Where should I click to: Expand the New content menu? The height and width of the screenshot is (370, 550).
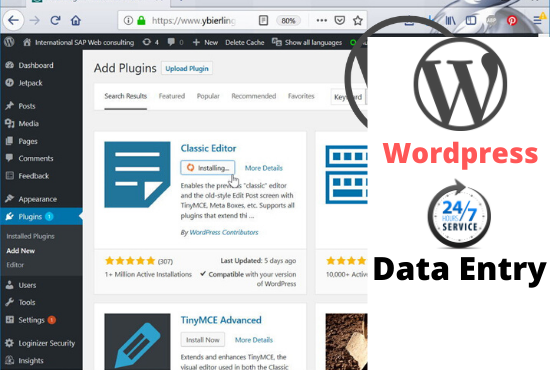205,42
